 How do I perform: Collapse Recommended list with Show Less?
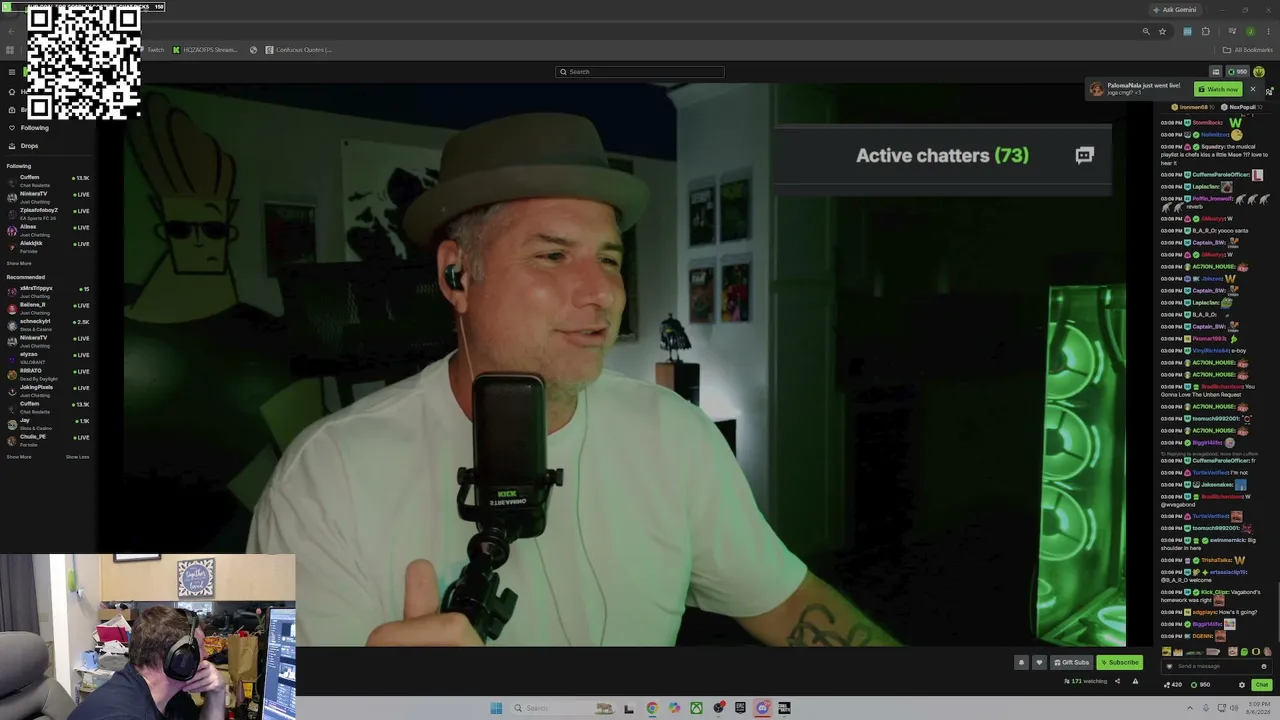[x=77, y=457]
